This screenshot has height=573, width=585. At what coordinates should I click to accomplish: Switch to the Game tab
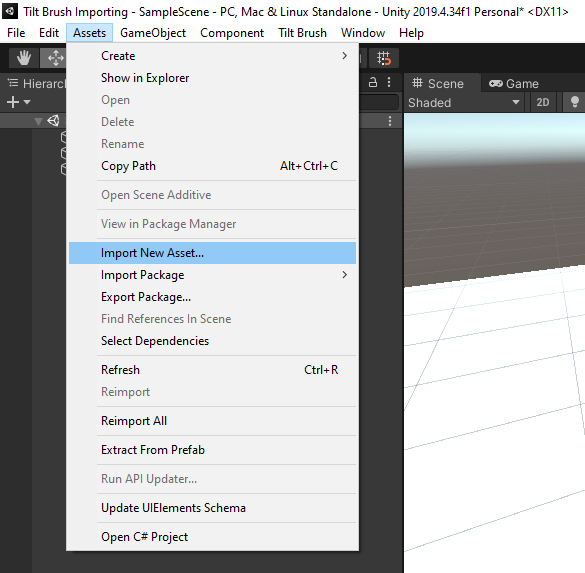[514, 84]
